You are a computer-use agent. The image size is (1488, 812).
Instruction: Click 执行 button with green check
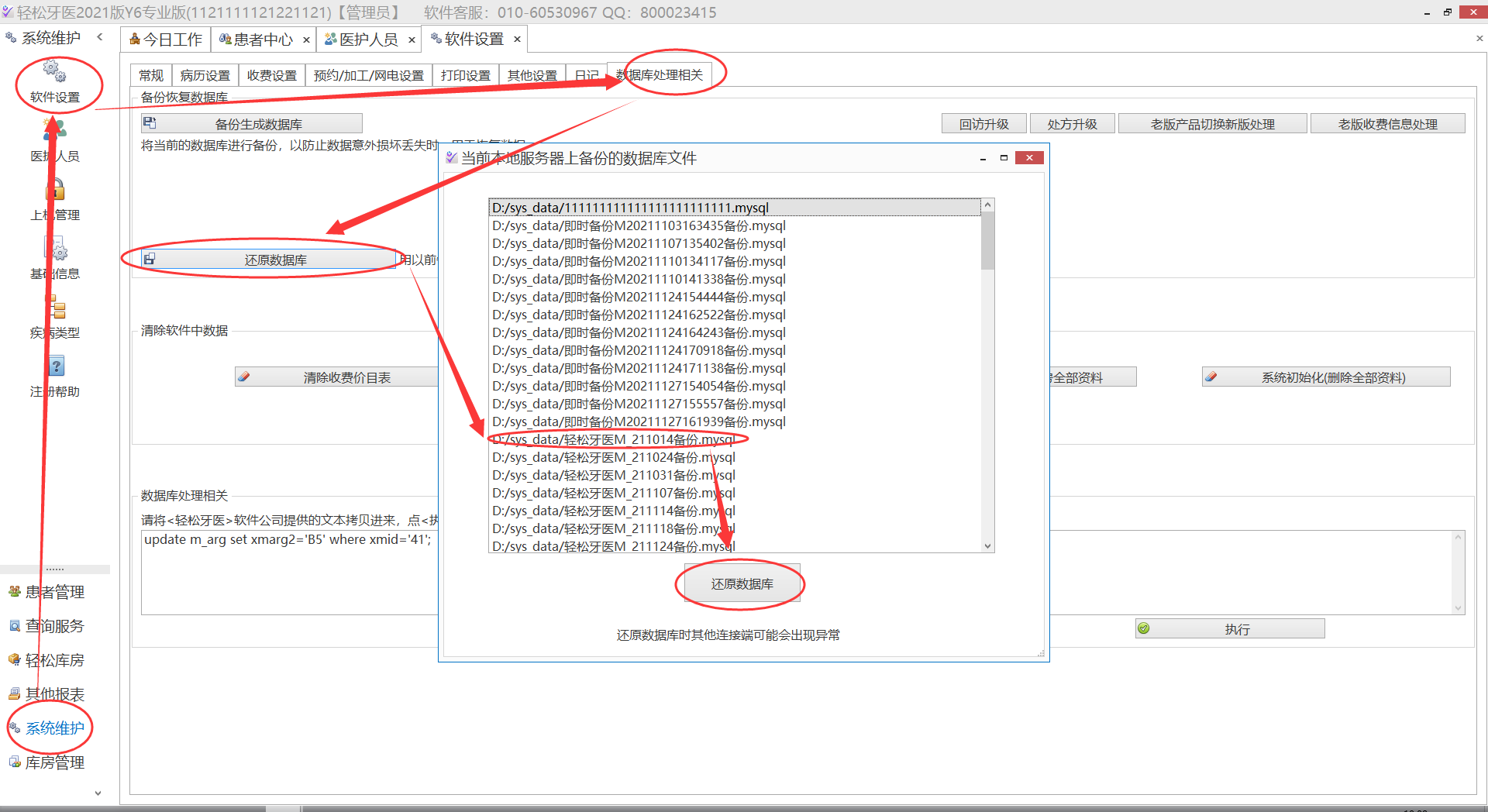[1230, 629]
